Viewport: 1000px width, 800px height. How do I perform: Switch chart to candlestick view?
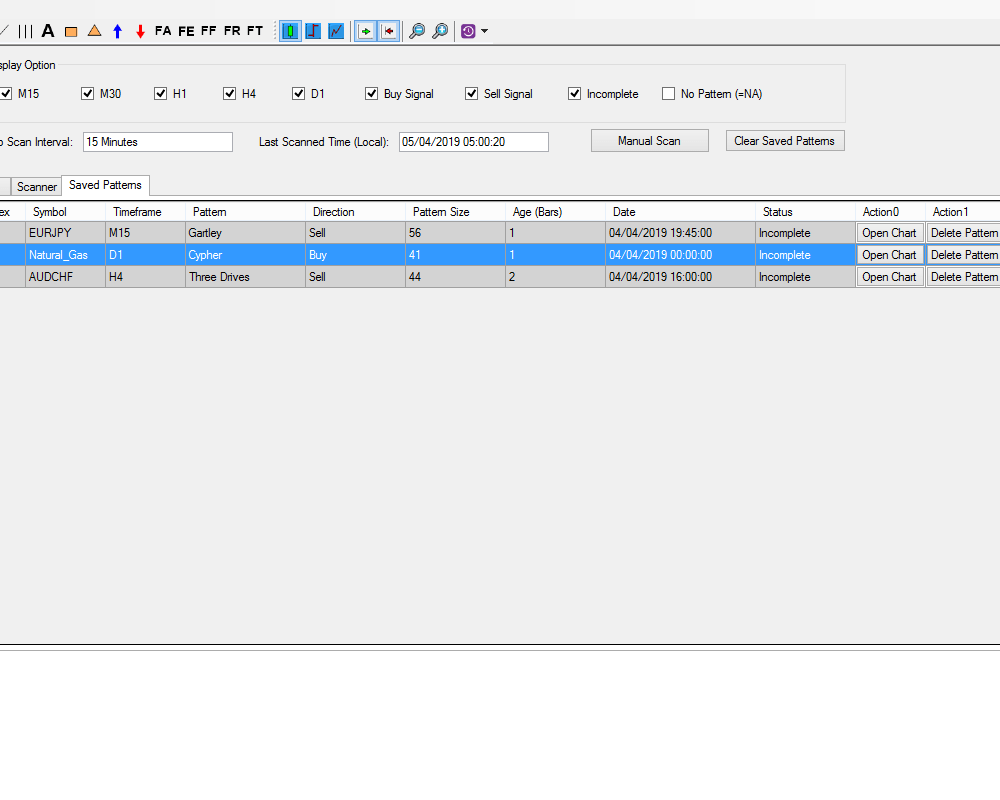(290, 31)
